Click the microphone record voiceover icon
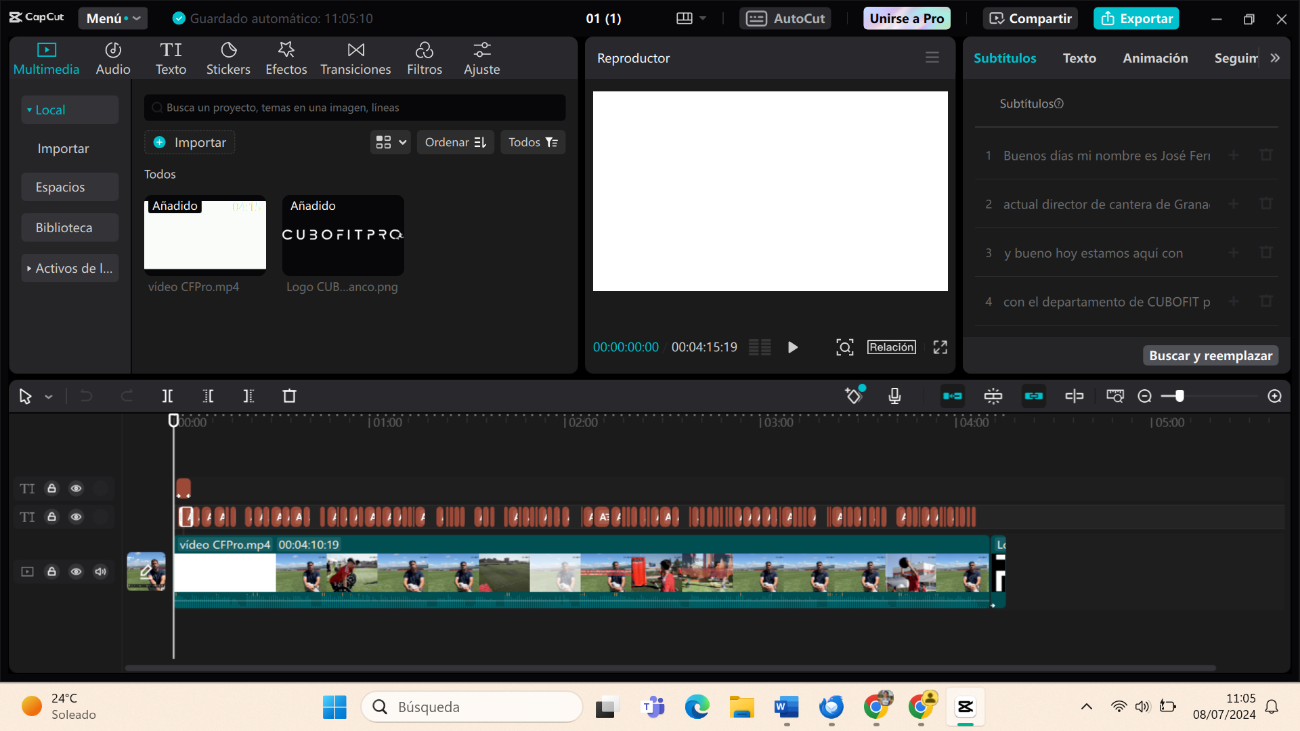The width and height of the screenshot is (1300, 731). tap(895, 396)
